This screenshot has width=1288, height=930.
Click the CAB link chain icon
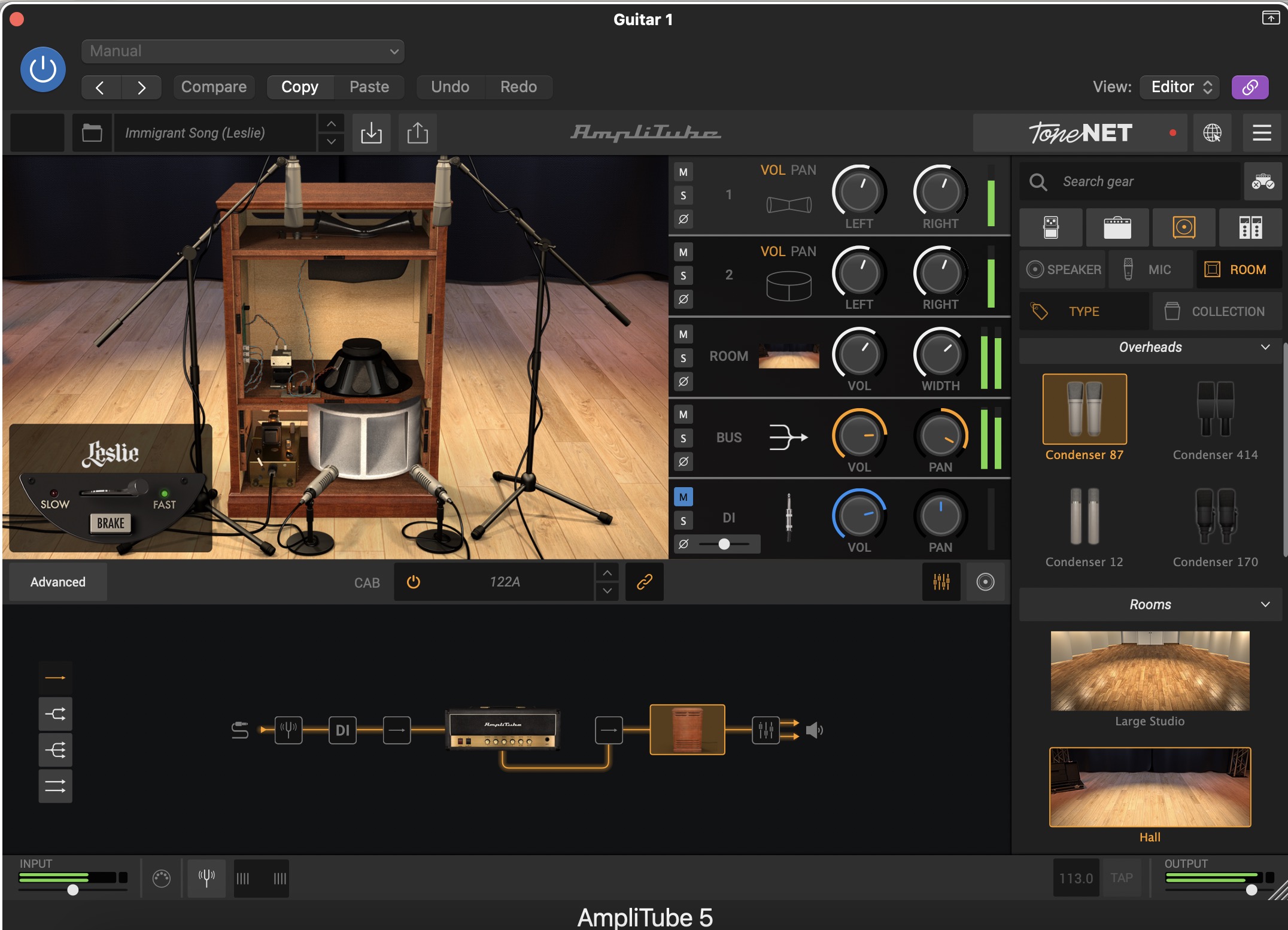644,582
